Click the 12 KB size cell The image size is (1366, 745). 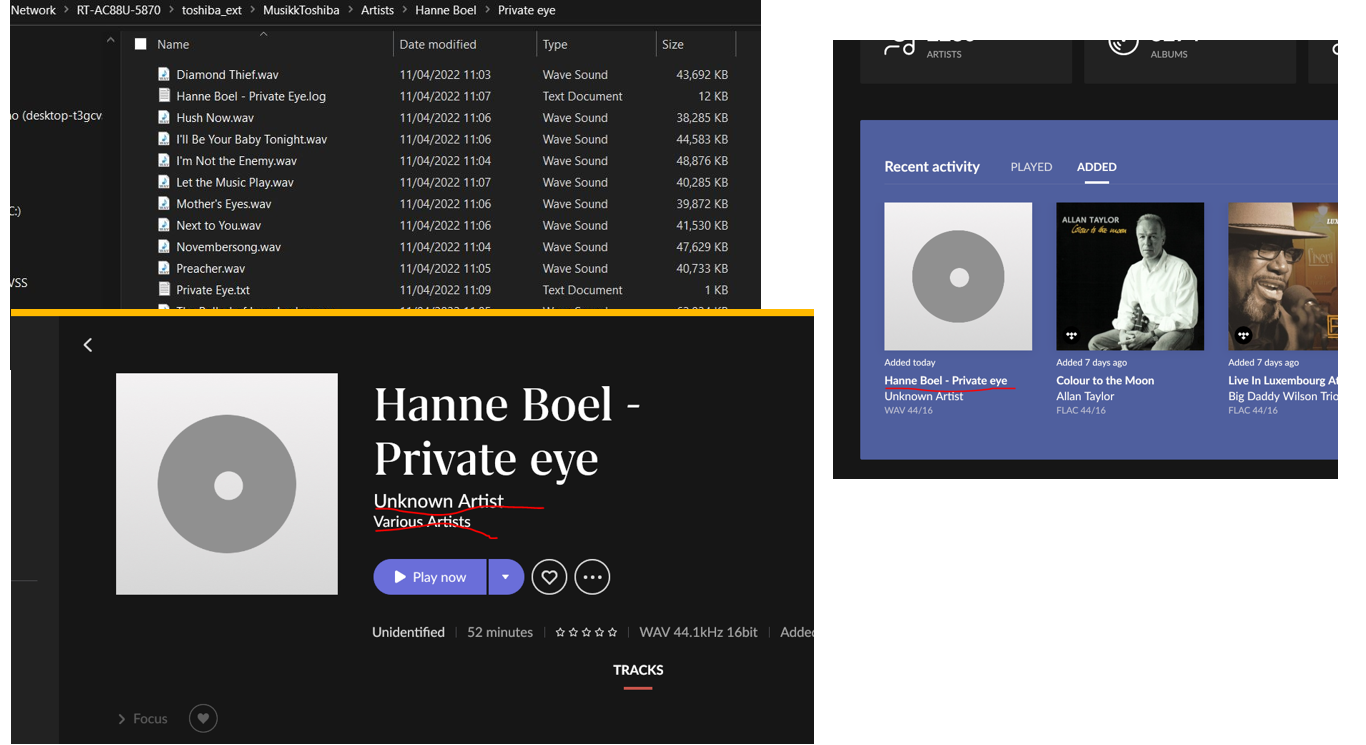click(x=713, y=96)
